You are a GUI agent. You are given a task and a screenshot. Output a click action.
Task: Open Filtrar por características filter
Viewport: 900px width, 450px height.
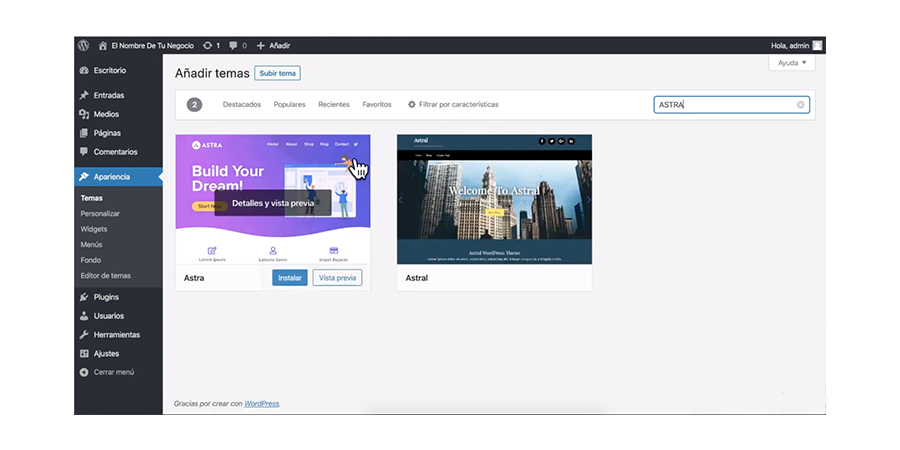click(x=453, y=104)
